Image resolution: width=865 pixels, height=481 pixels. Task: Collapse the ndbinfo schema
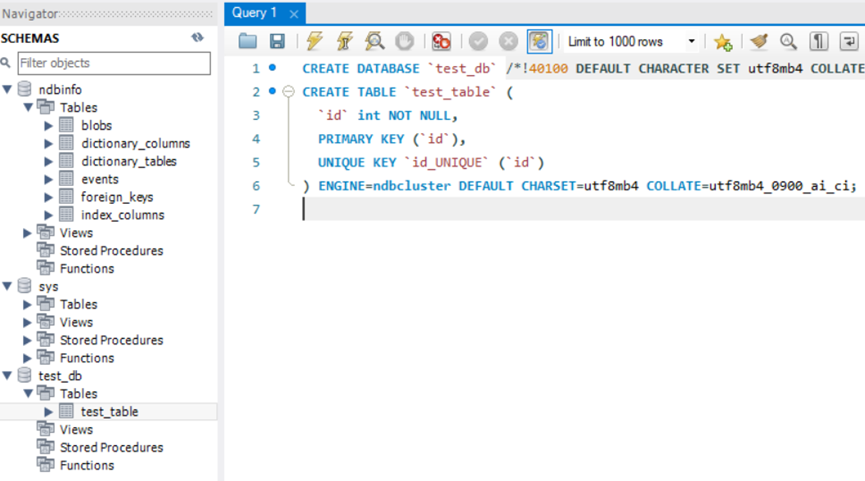pos(8,89)
